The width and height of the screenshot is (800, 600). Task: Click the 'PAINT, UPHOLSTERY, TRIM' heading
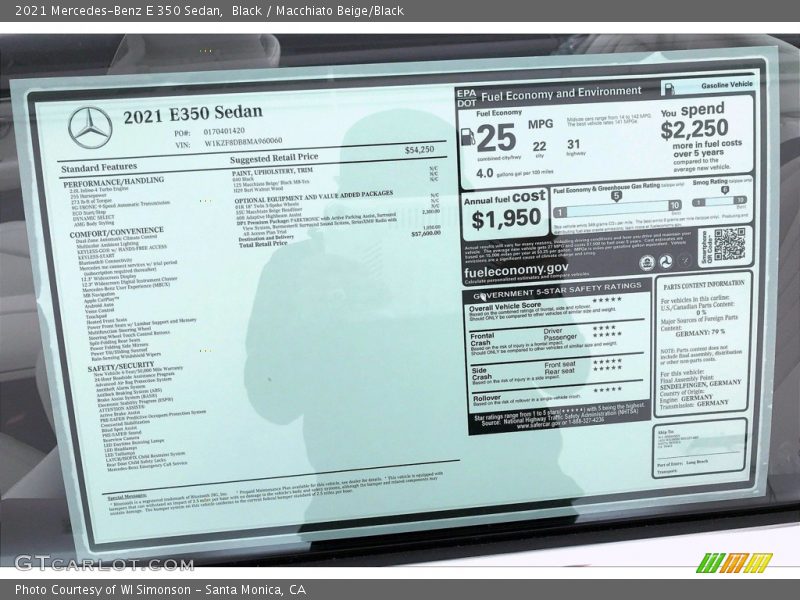pos(272,172)
